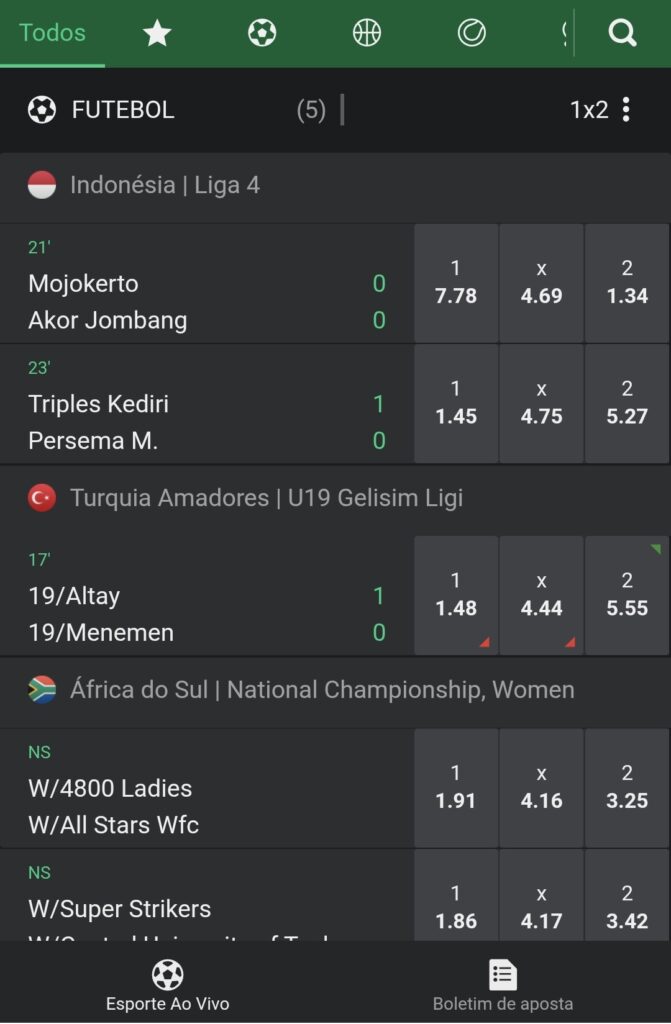Bet on W/4800 Ladies at 1.91
The image size is (671, 1024).
(456, 788)
